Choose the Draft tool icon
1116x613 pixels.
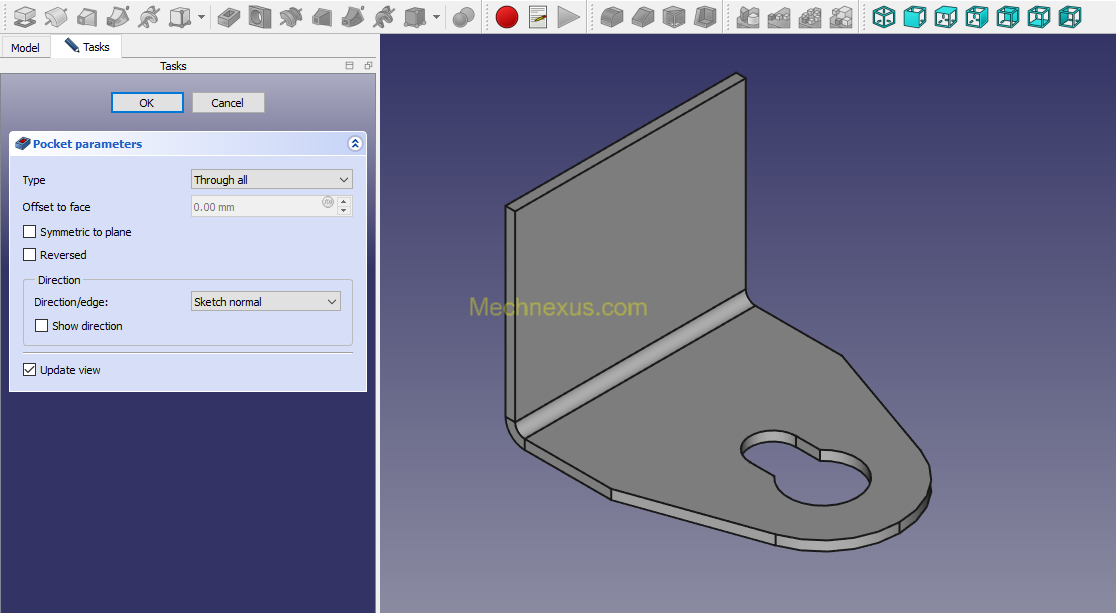(674, 16)
